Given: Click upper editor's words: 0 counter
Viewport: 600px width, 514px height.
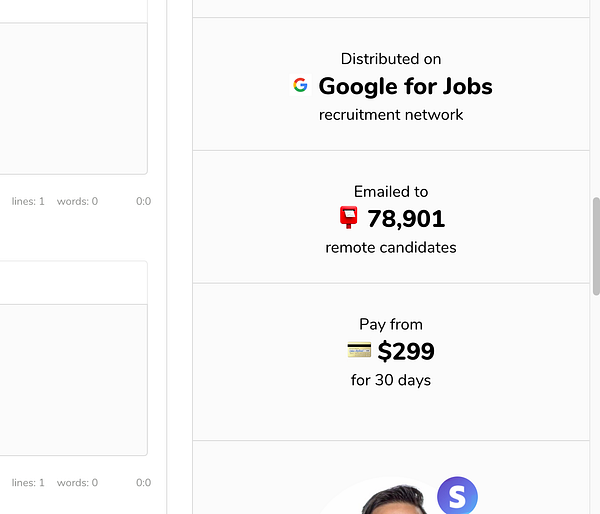Looking at the screenshot, I should pyautogui.click(x=77, y=201).
